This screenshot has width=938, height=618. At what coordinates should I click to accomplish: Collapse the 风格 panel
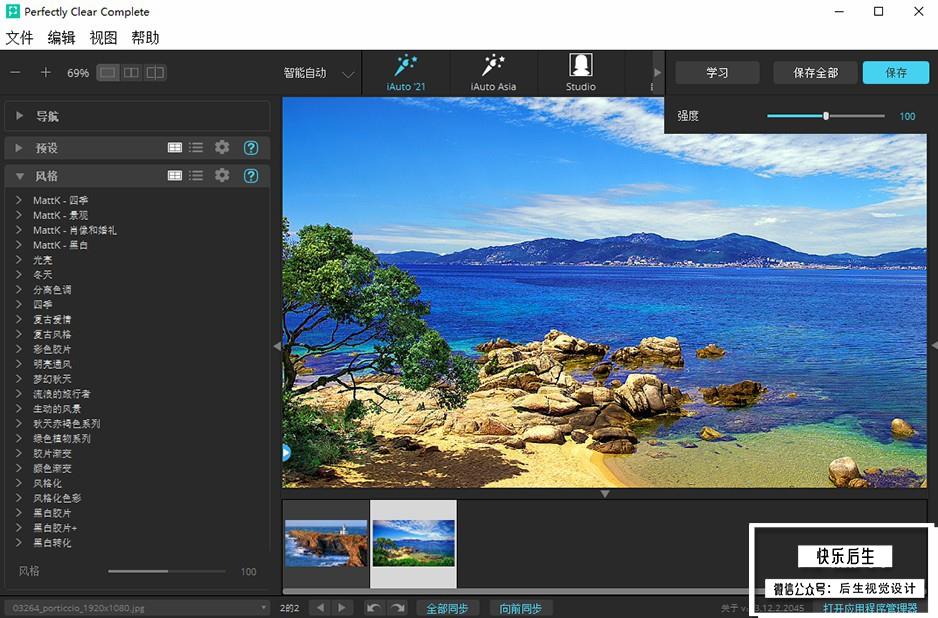[x=19, y=176]
